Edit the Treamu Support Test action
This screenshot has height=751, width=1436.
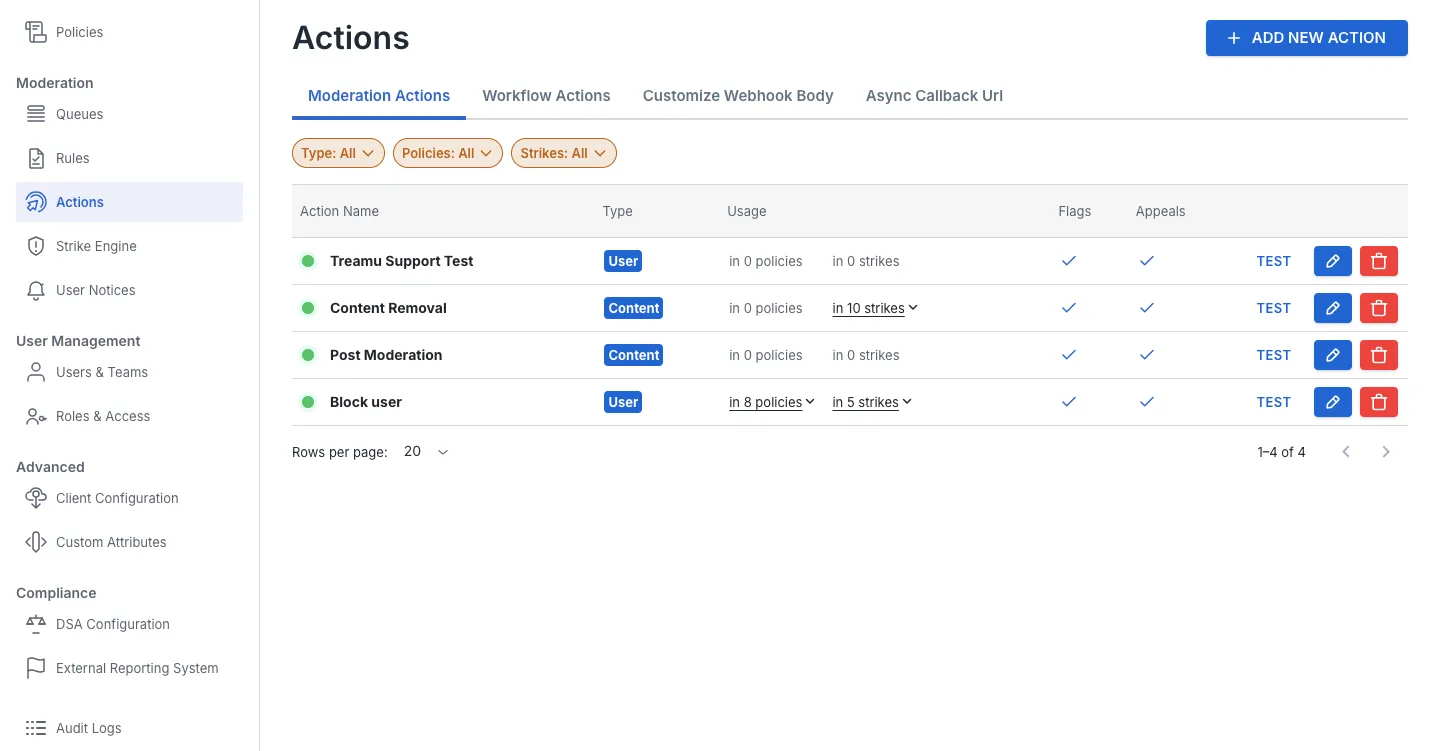(x=1332, y=261)
